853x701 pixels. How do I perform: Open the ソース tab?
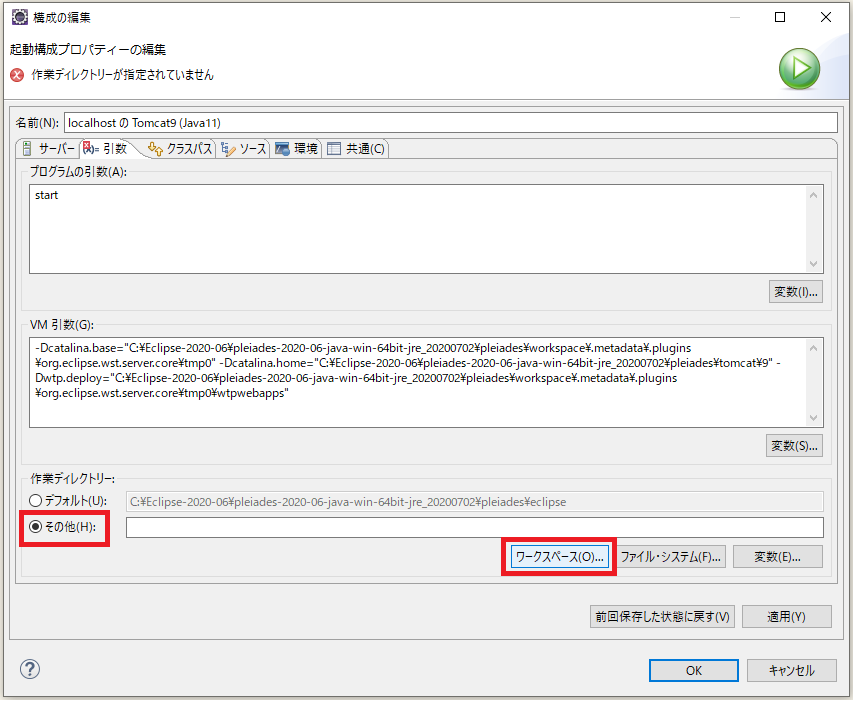coord(244,148)
